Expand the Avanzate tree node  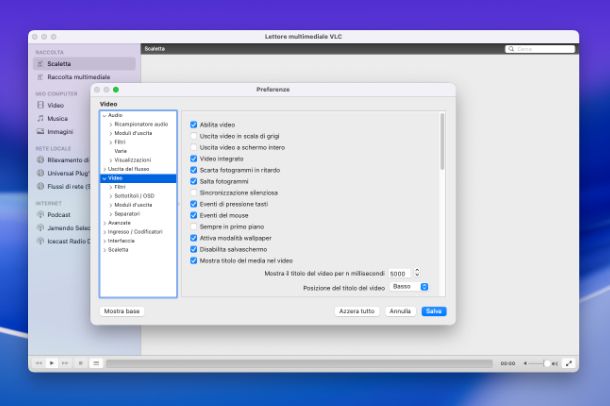pos(104,223)
